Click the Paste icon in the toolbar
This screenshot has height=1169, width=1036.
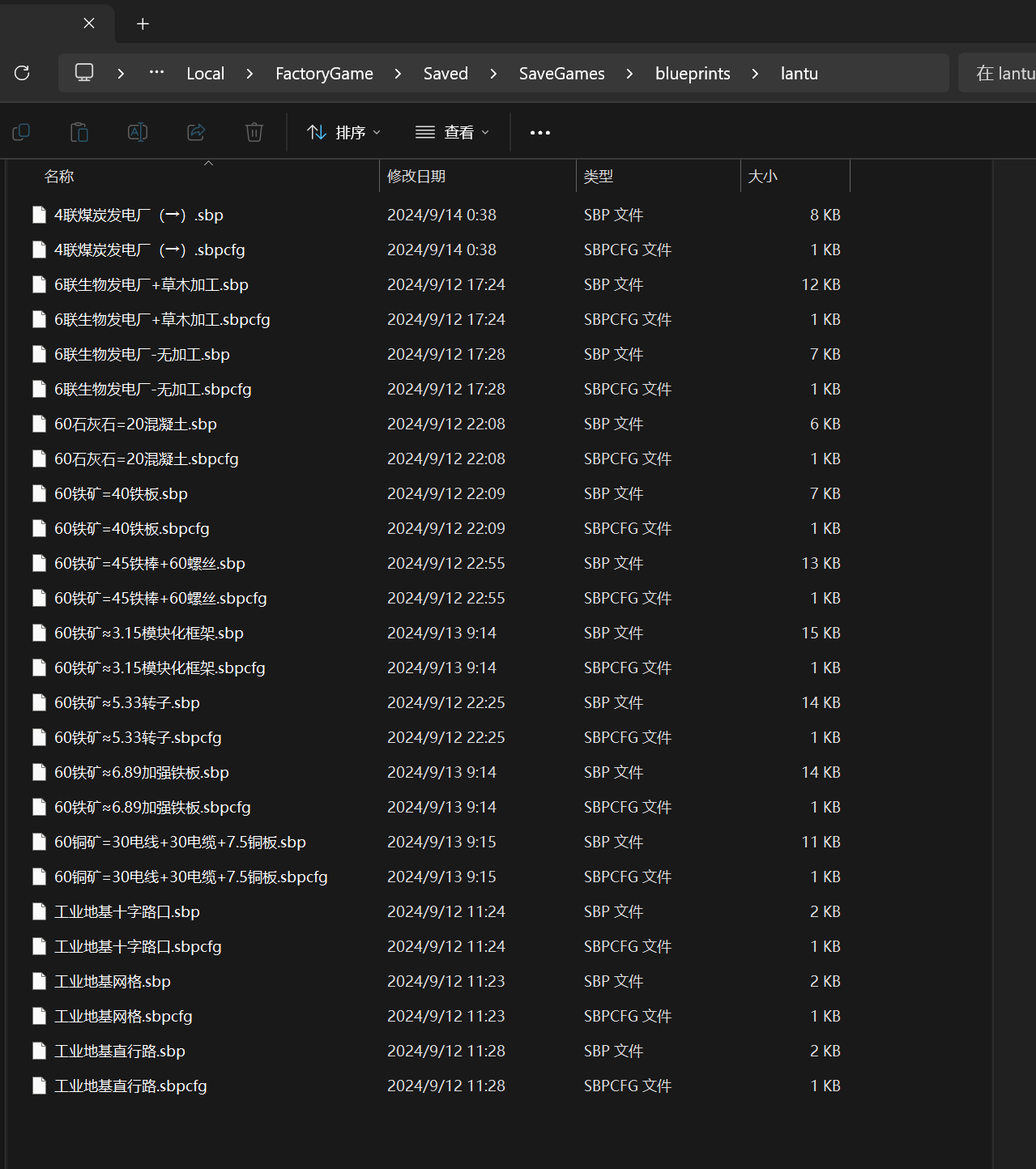click(x=79, y=132)
